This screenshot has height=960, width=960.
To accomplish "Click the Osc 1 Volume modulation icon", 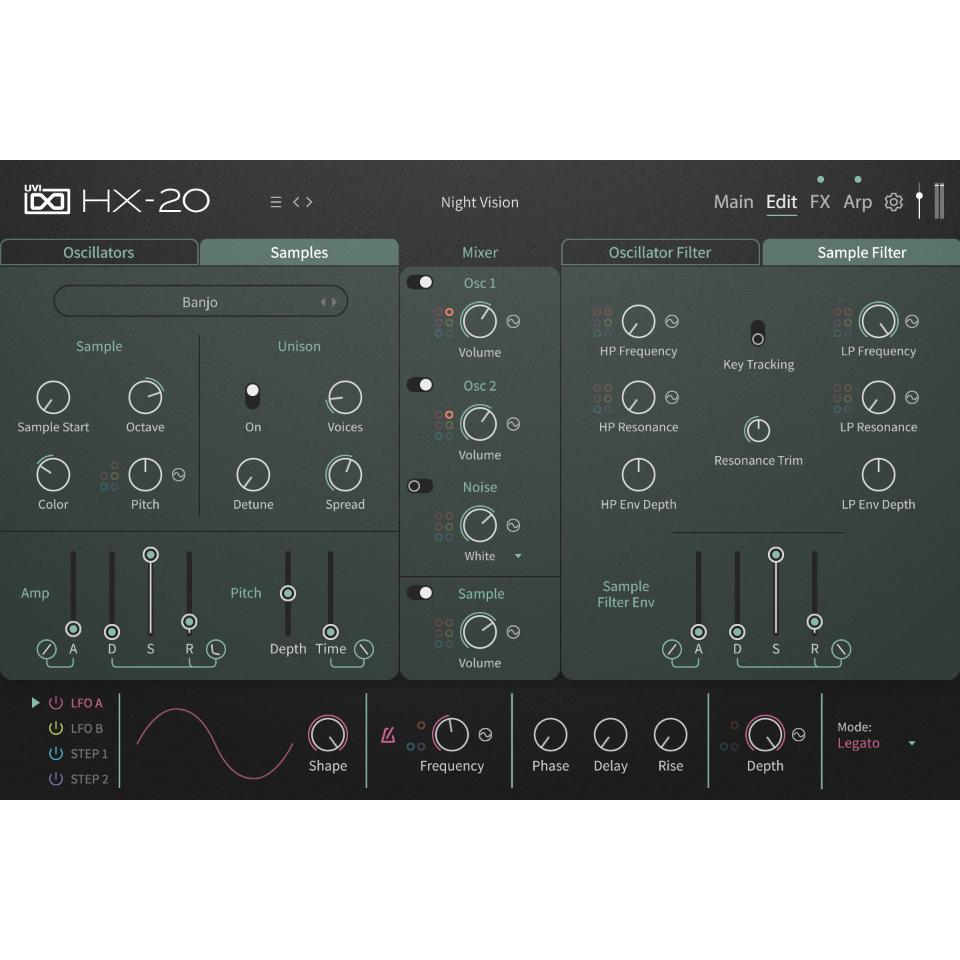I will tap(513, 321).
